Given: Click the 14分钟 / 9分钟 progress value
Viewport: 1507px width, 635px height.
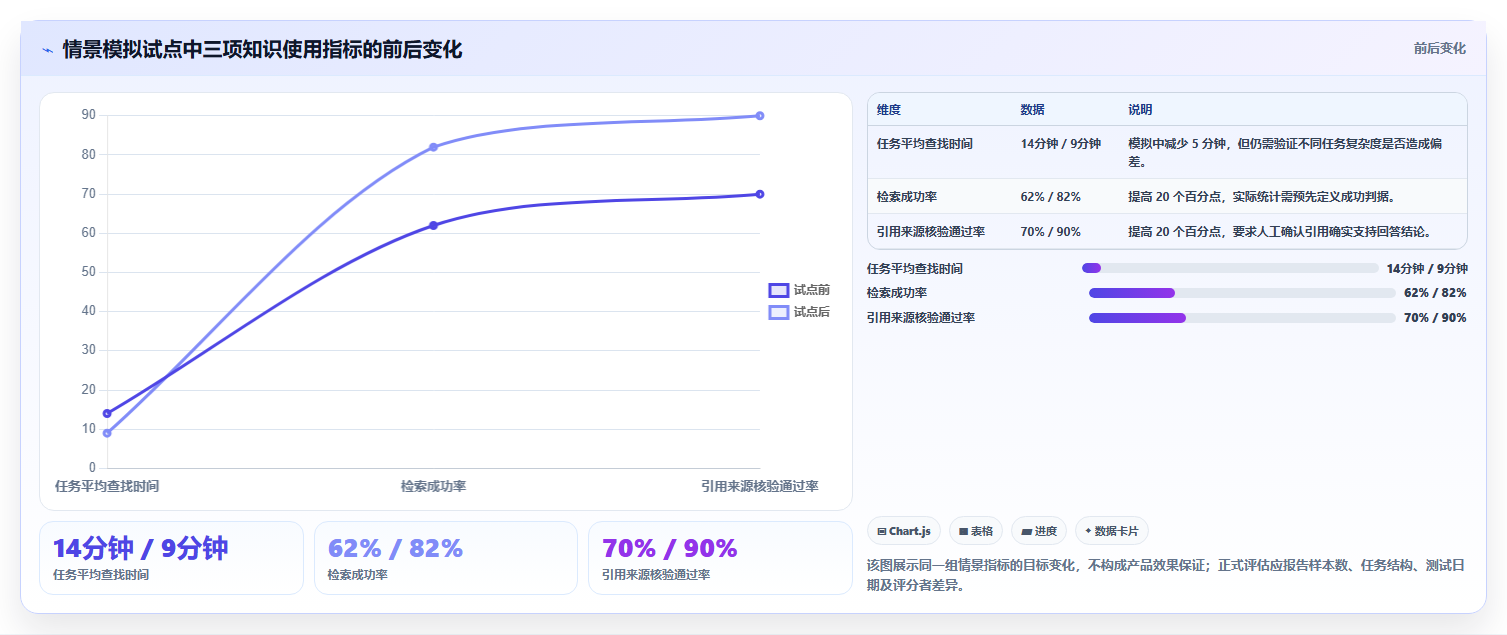Looking at the screenshot, I should click(x=1427, y=269).
